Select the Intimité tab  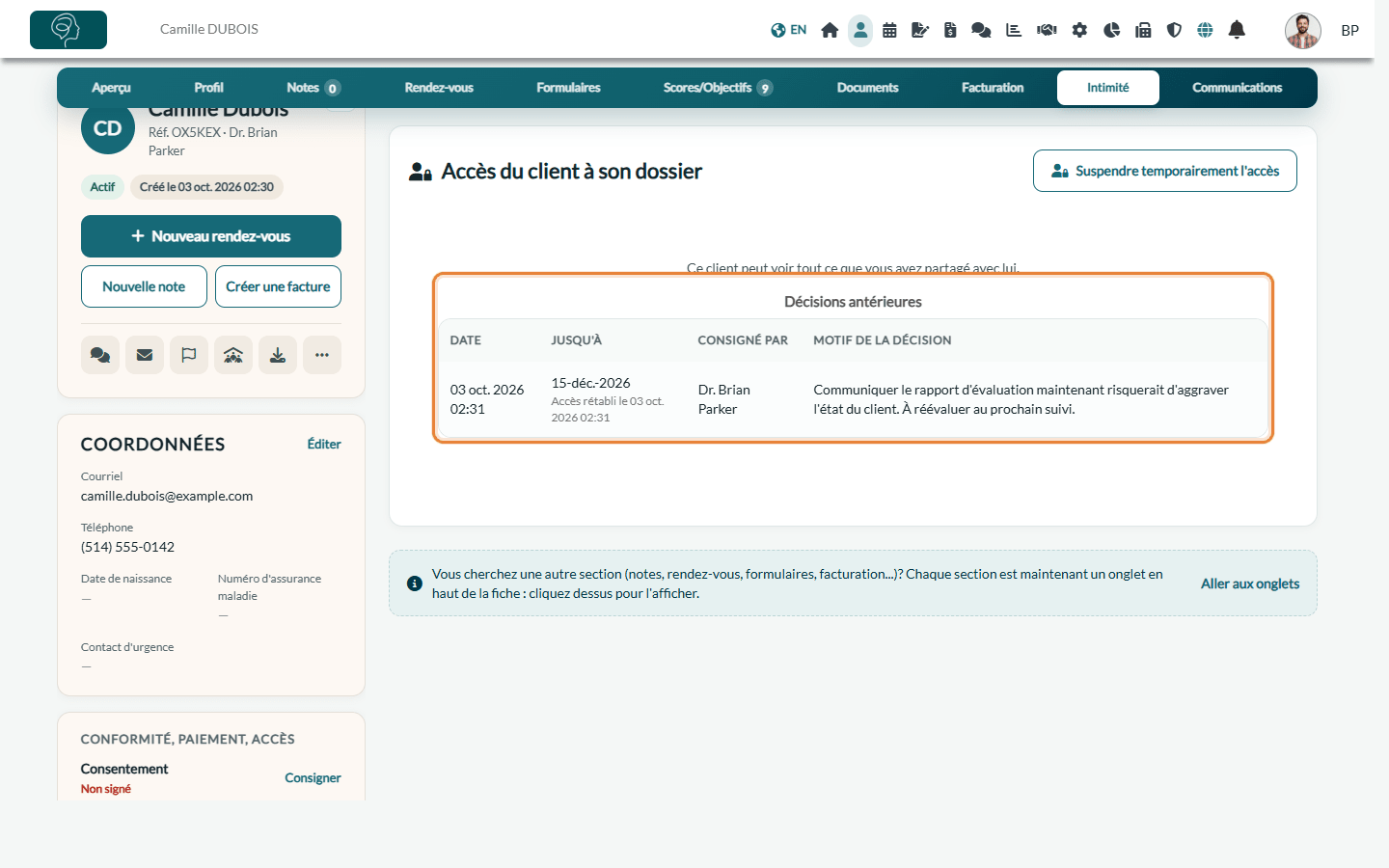[1108, 88]
